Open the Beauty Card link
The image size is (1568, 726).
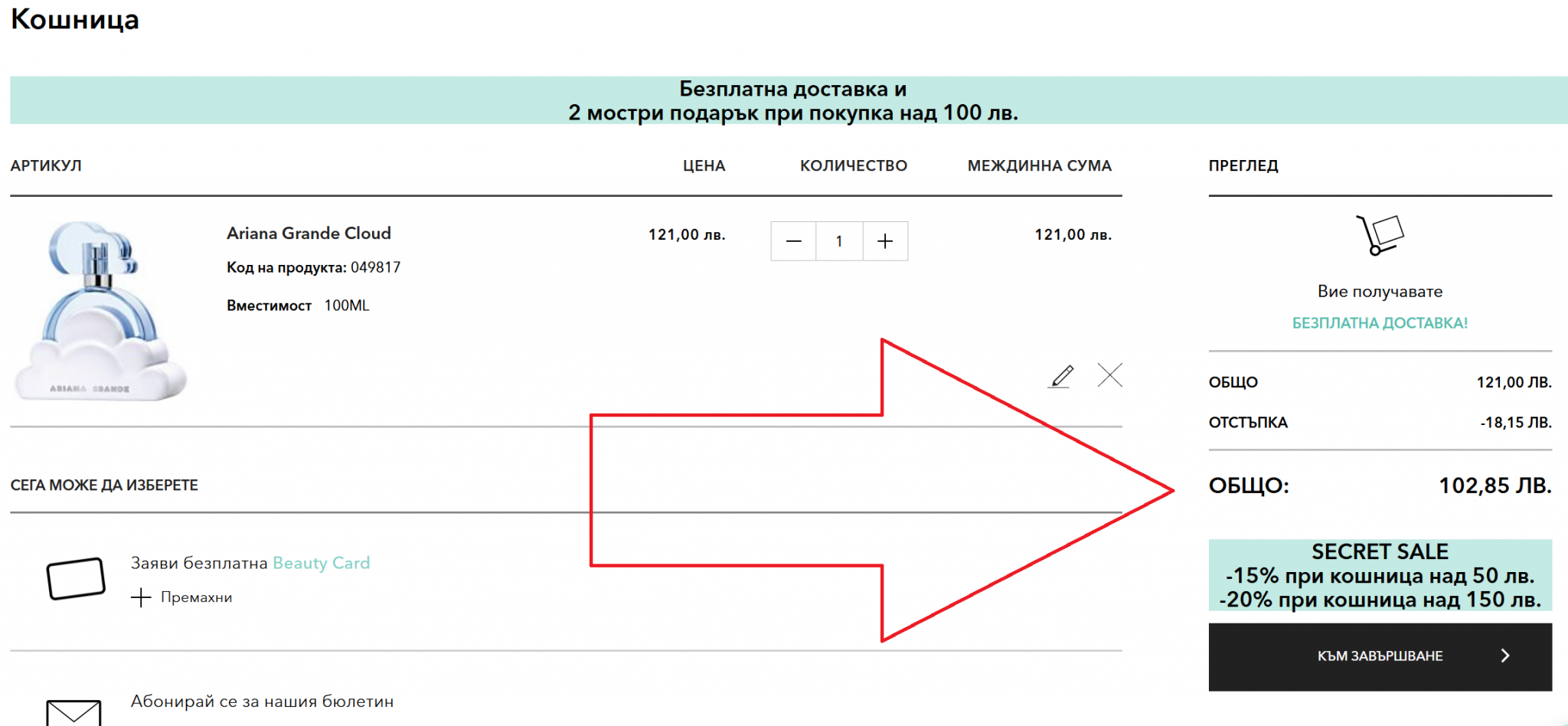[x=321, y=564]
